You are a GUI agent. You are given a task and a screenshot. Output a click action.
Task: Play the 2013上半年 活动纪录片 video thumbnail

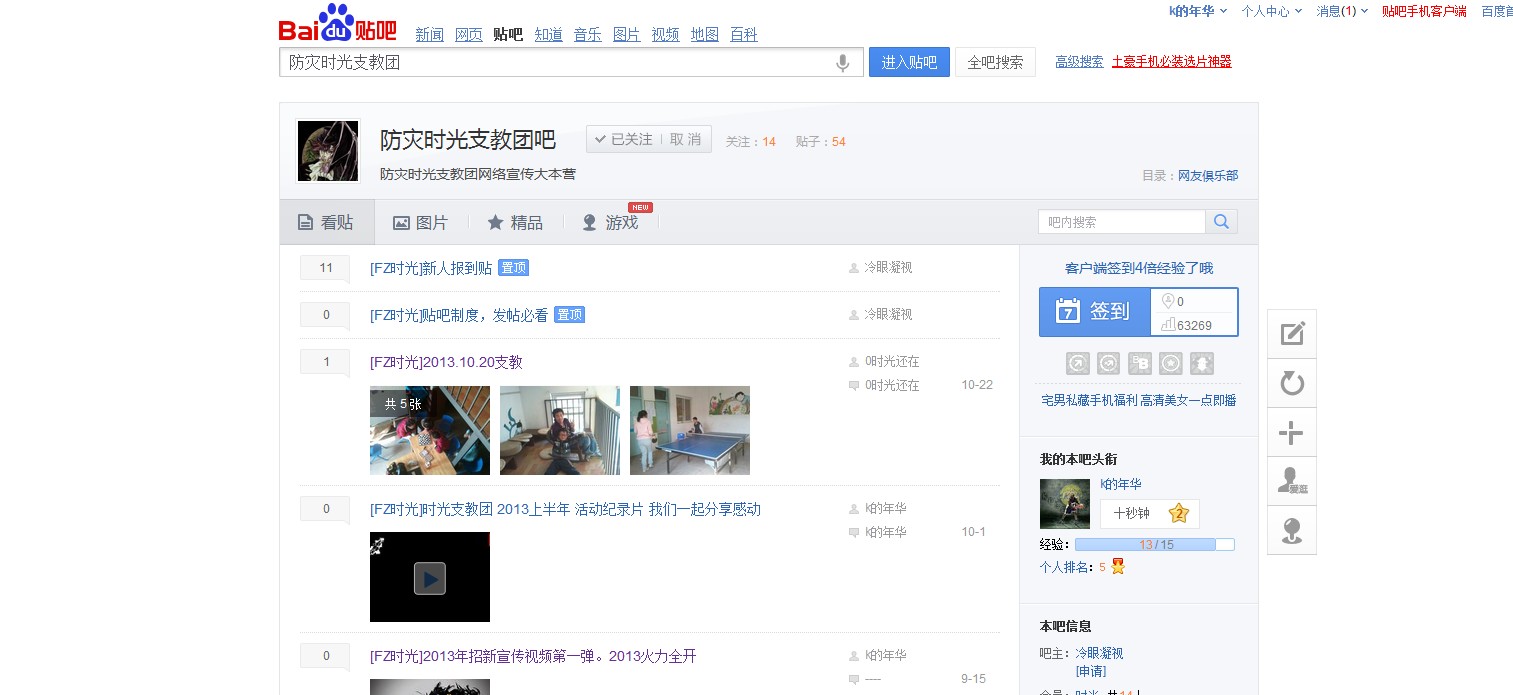click(430, 578)
